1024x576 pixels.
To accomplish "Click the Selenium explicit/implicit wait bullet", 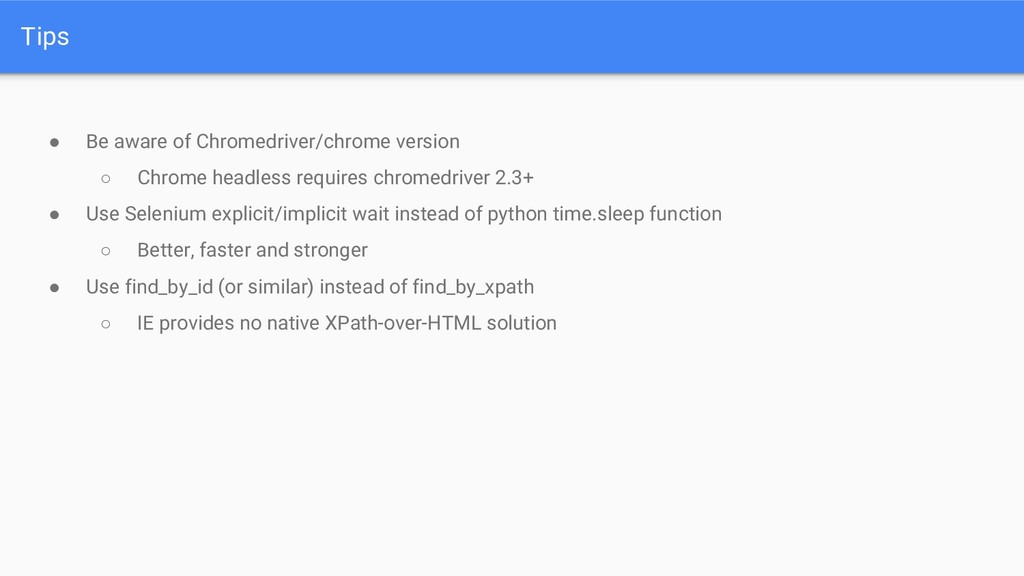I will (x=404, y=214).
